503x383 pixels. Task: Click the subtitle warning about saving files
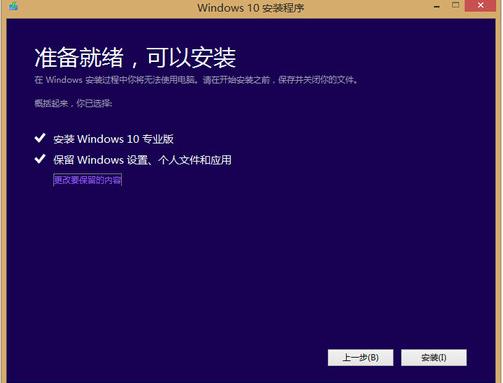point(196,80)
